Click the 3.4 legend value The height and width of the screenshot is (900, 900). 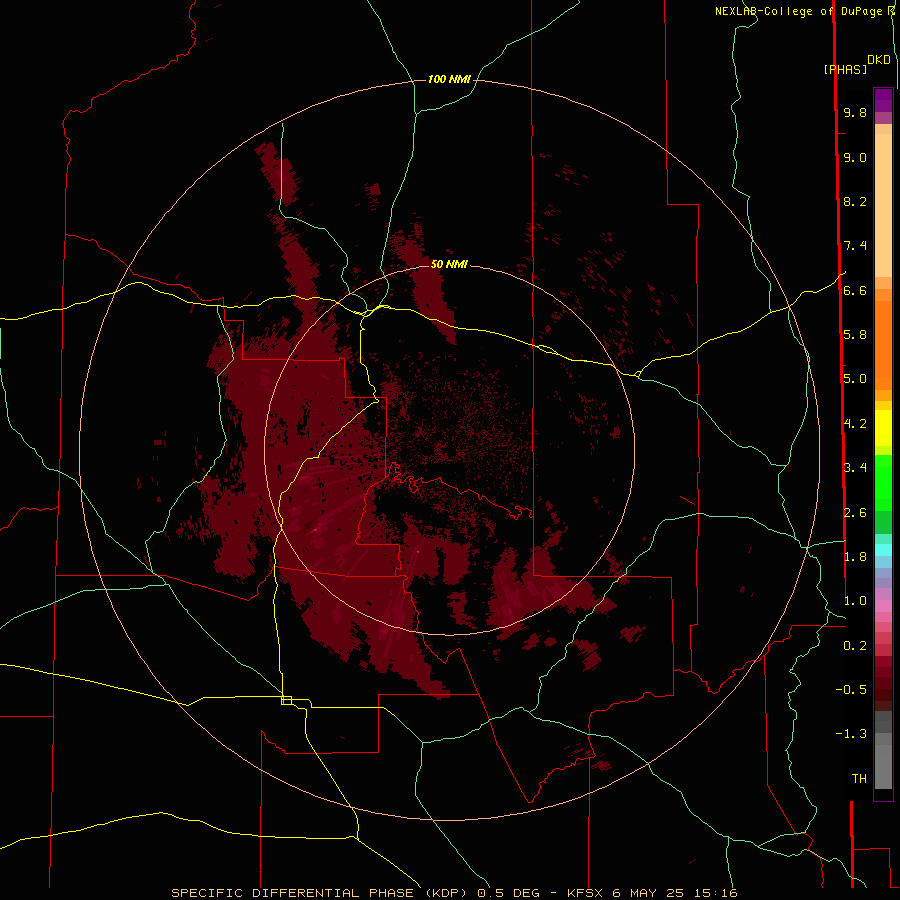click(x=855, y=468)
